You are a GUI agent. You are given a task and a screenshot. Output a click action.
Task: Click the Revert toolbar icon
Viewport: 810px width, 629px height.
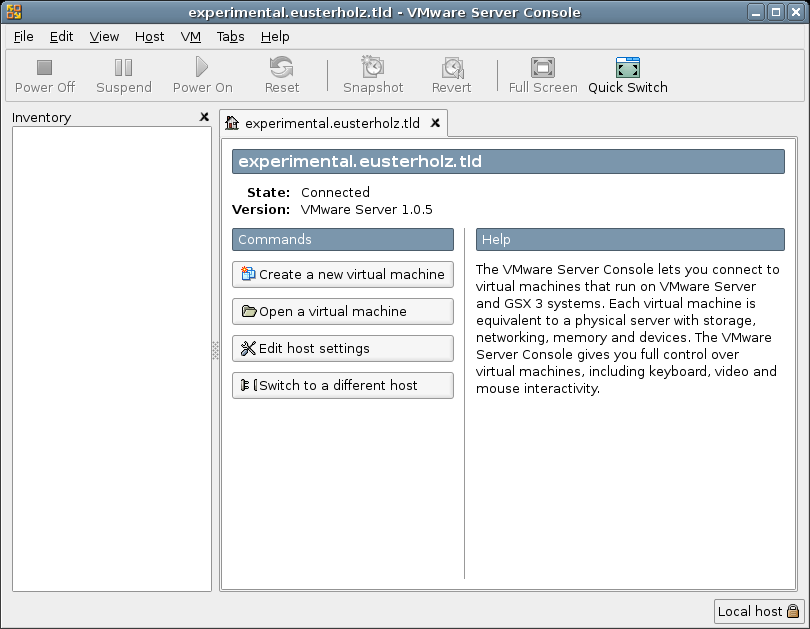pos(452,68)
